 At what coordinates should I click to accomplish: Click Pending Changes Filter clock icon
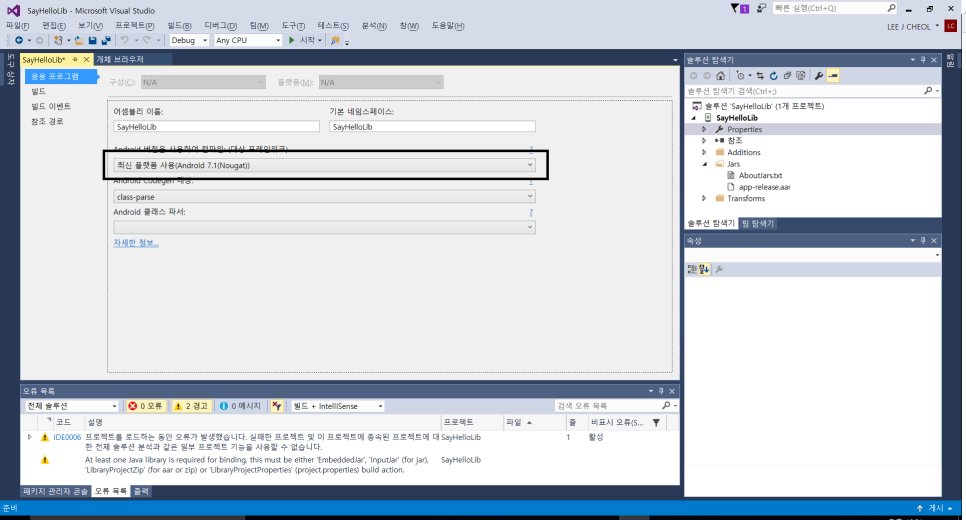(x=741, y=76)
